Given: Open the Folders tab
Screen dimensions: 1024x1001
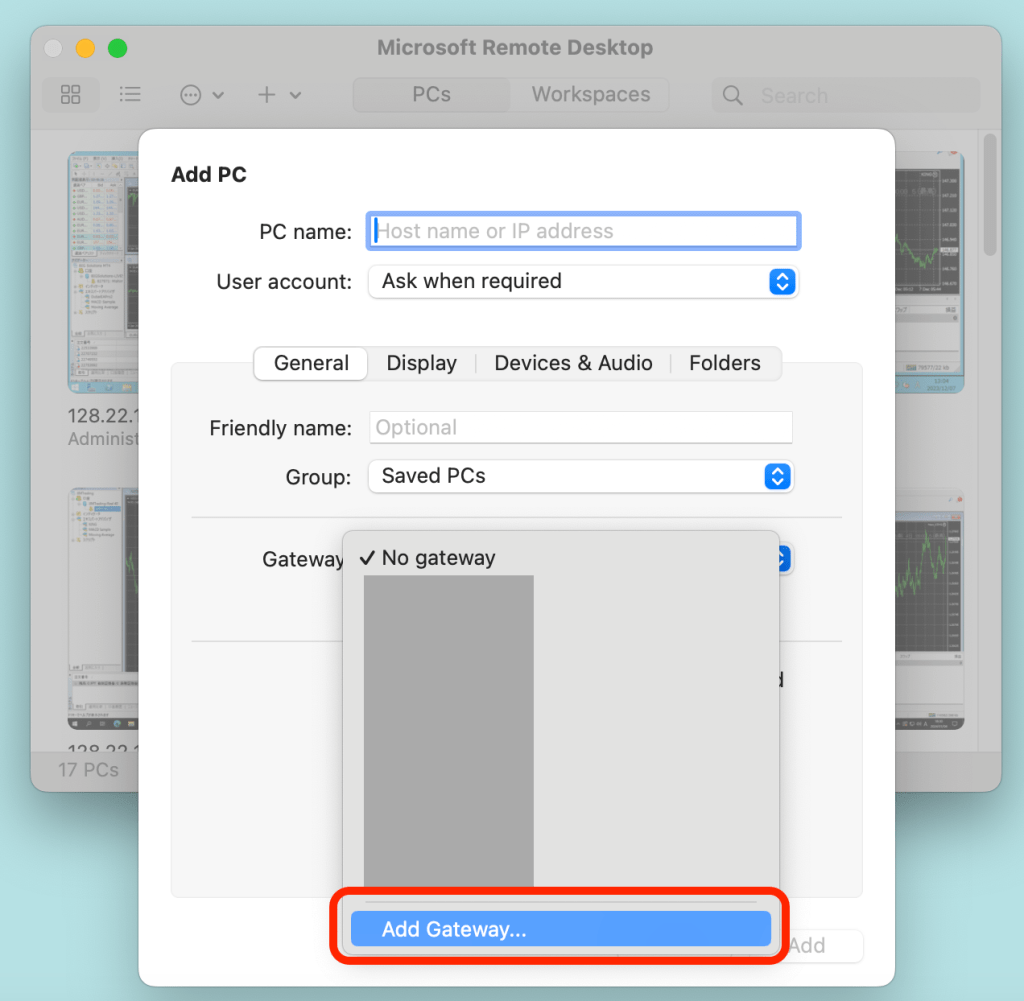Looking at the screenshot, I should (724, 363).
